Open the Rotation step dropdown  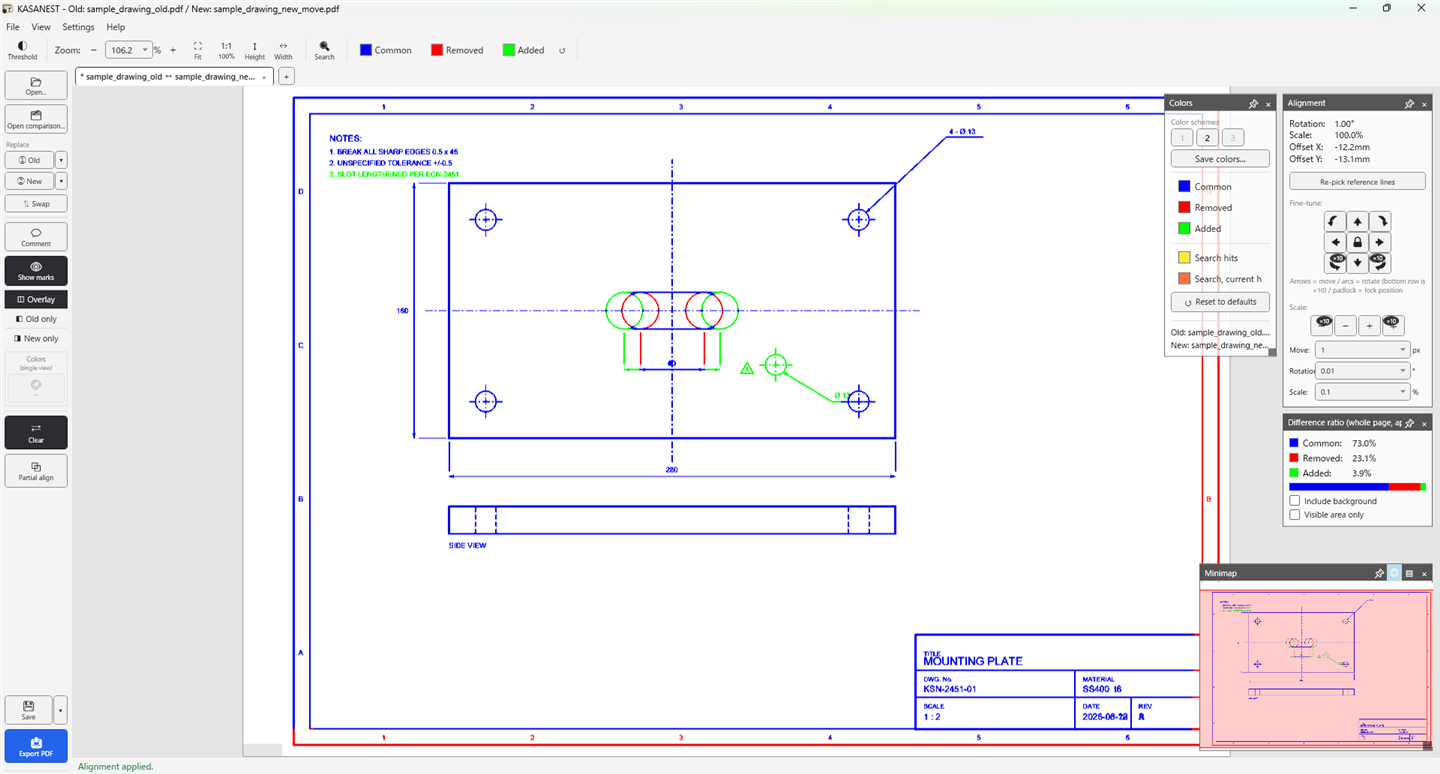[1403, 371]
